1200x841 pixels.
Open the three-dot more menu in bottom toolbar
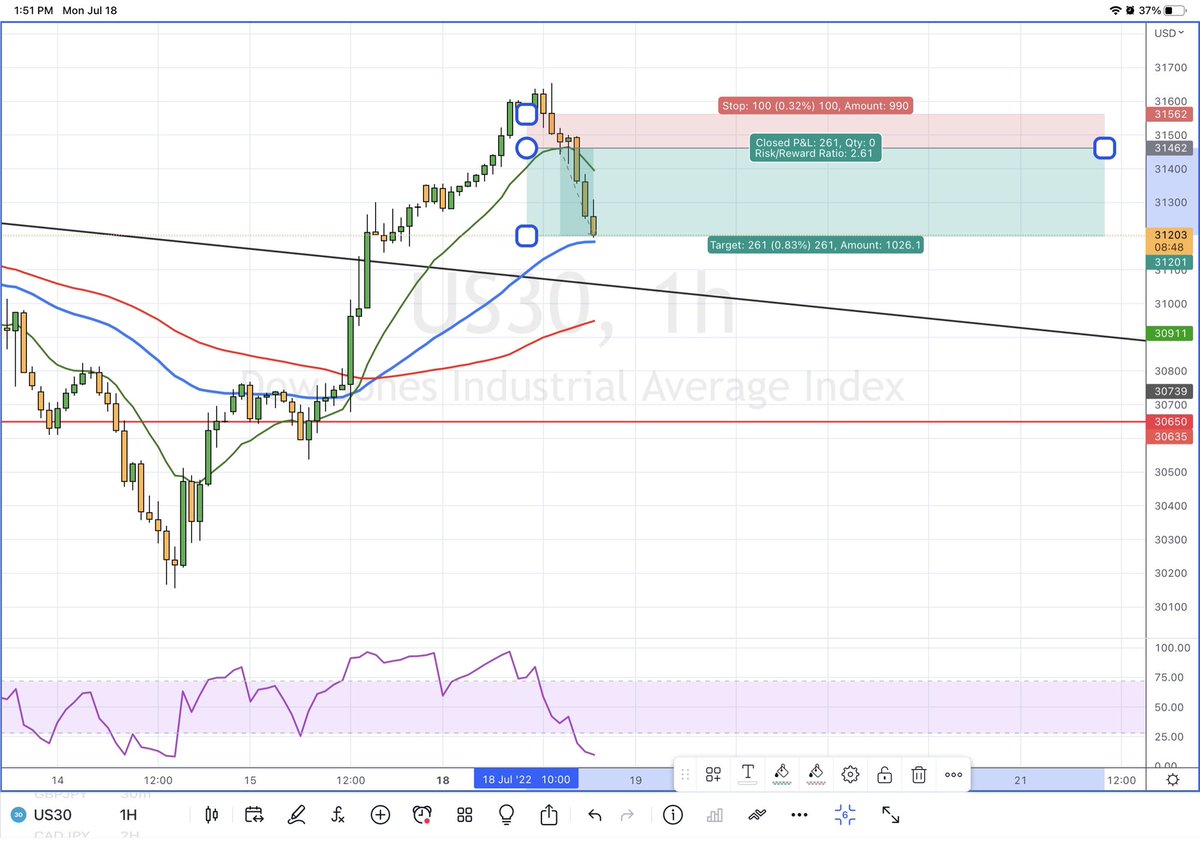799,815
